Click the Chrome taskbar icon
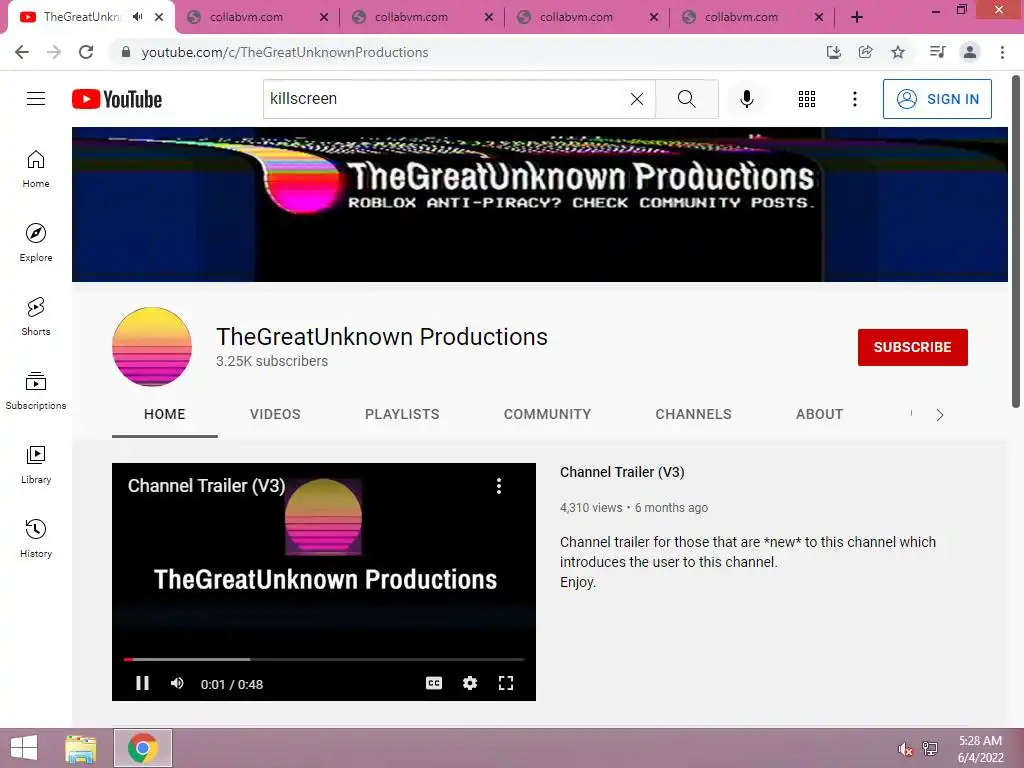This screenshot has height=768, width=1024. point(143,748)
